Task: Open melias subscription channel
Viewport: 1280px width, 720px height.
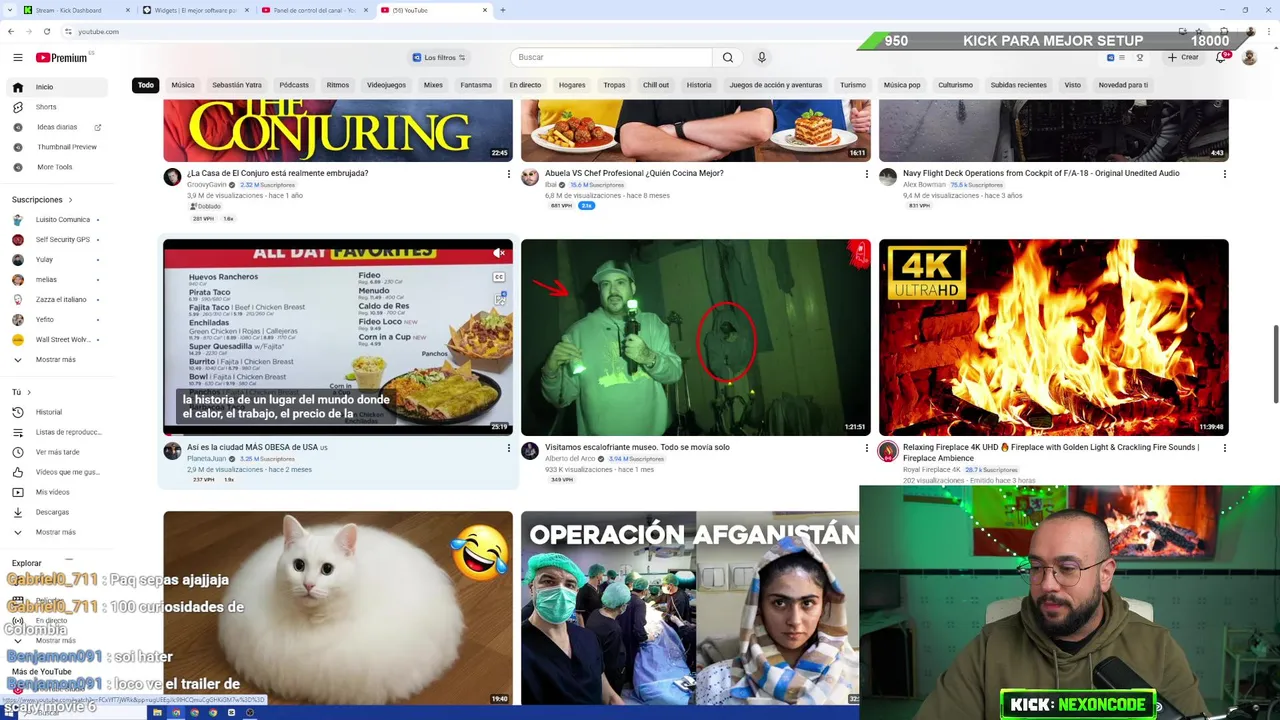Action: (x=58, y=279)
